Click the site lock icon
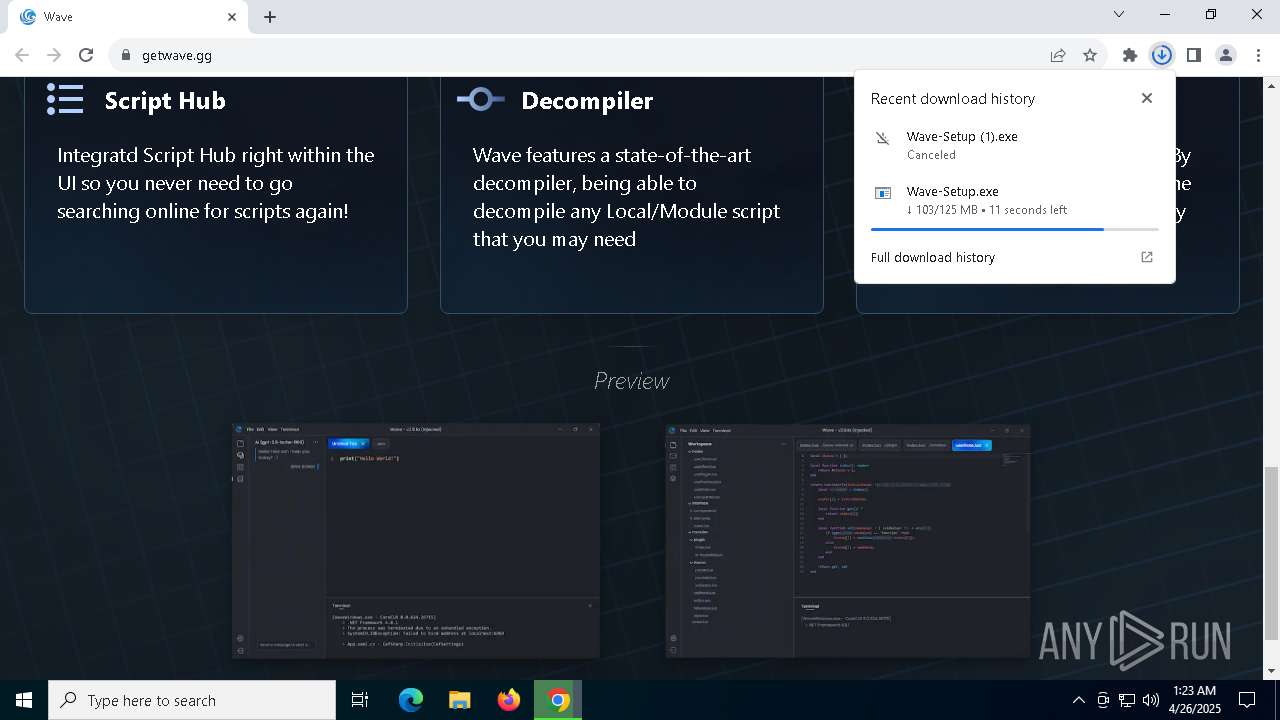The image size is (1280, 720). (125, 55)
